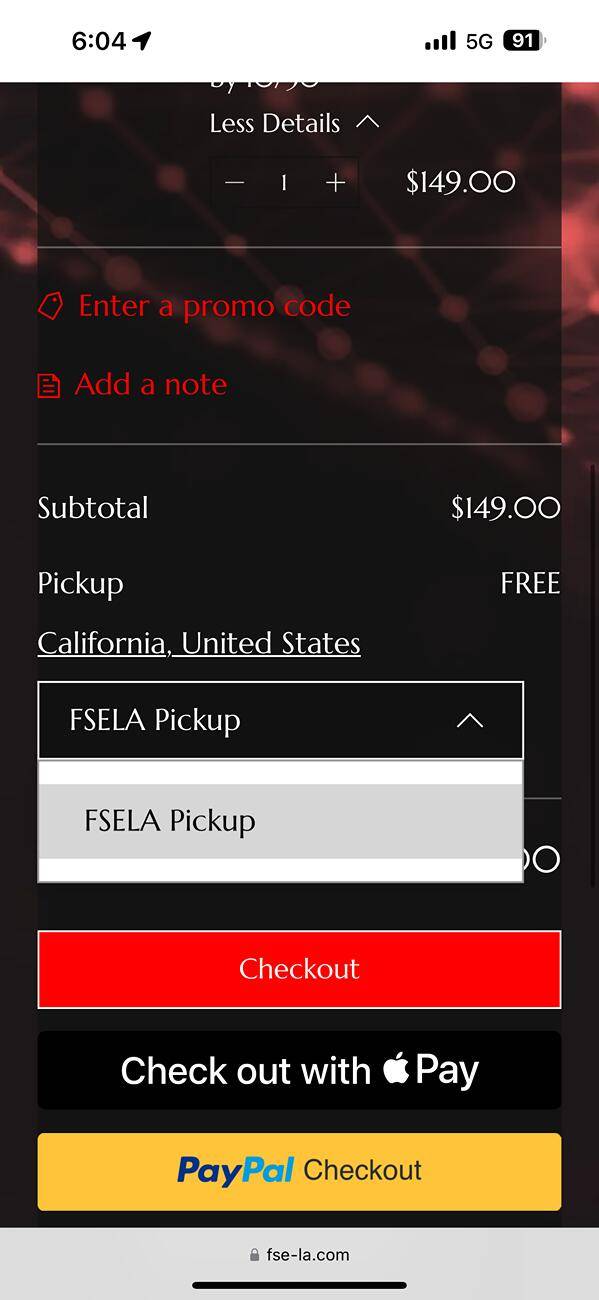Check out with Apple Pay button
Screen dimensions: 599x1300
tap(299, 1070)
